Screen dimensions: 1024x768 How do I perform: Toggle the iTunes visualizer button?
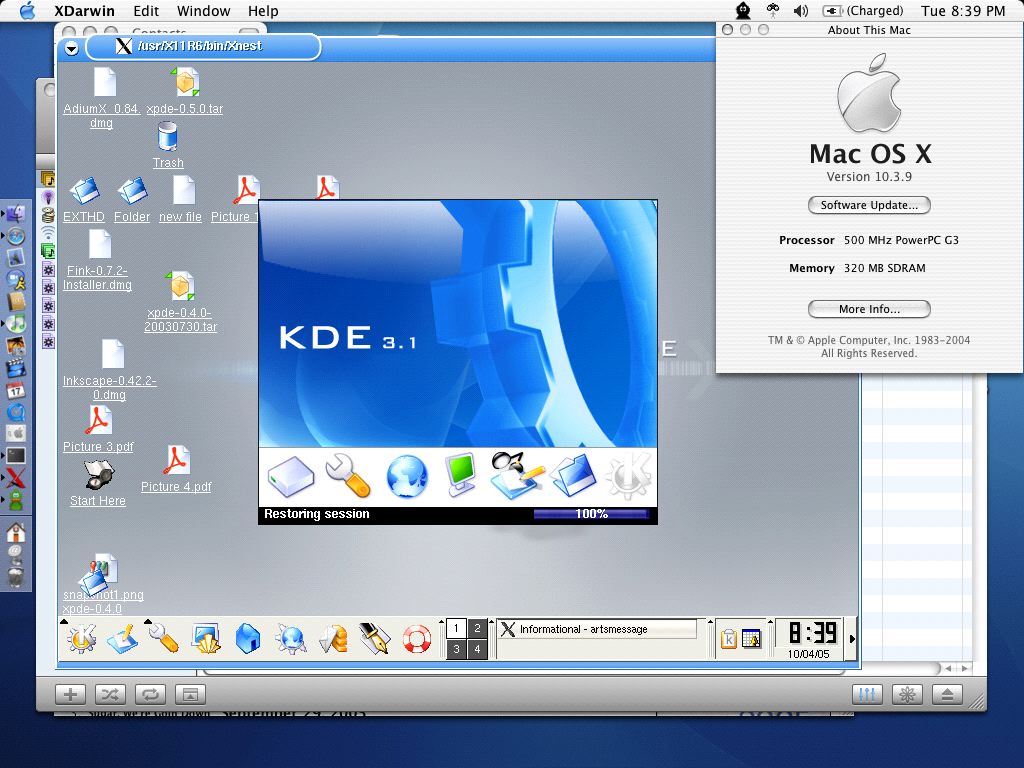click(907, 694)
